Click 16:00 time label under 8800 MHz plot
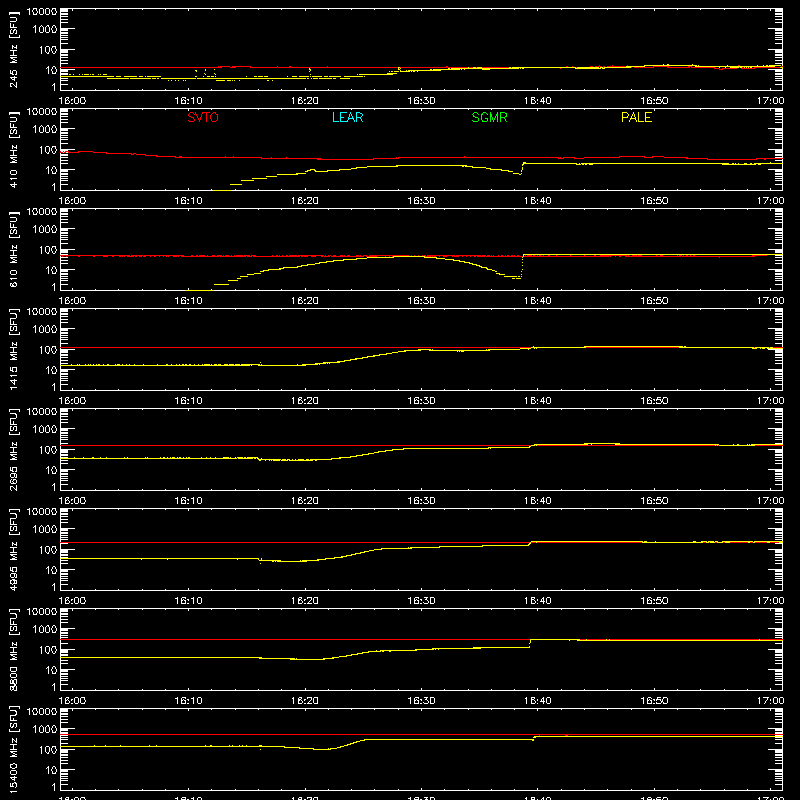Screen dimensions: 800x800 [72, 701]
